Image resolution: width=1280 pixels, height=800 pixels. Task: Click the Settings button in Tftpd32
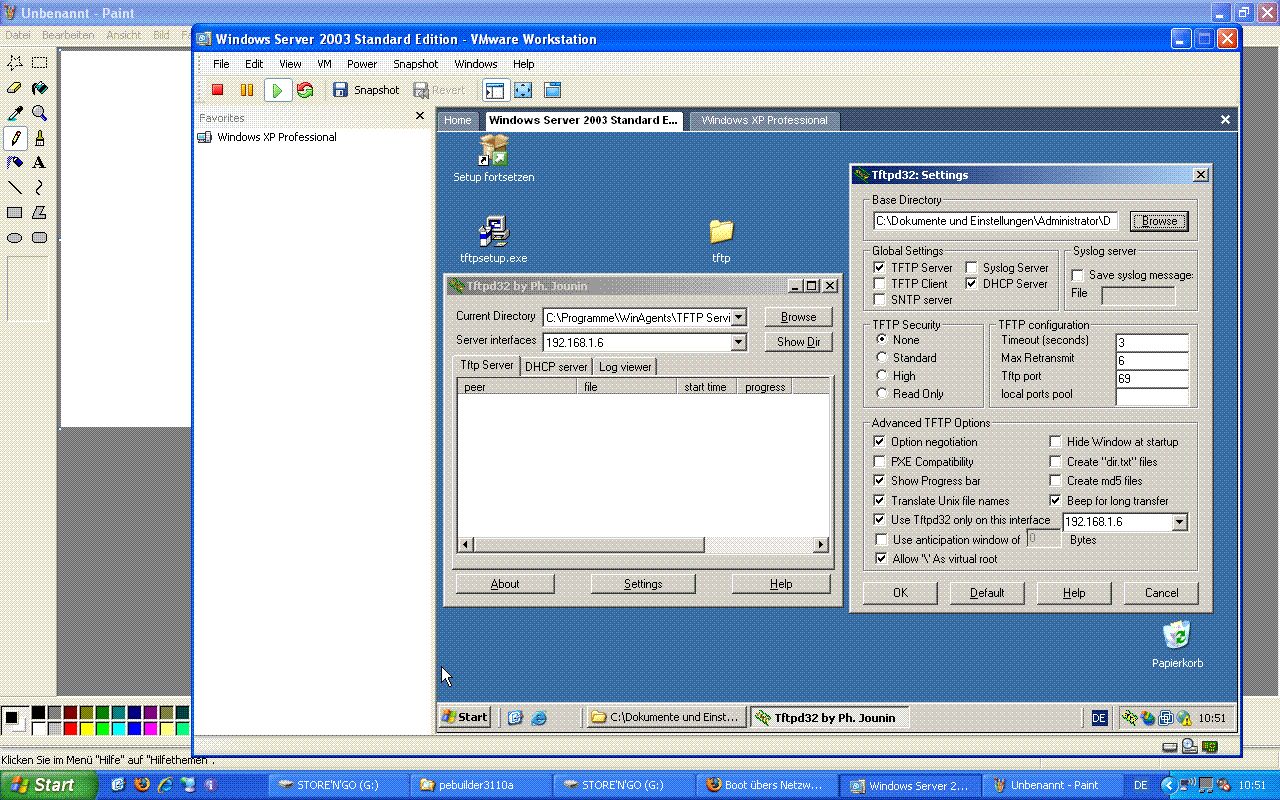[x=643, y=584]
